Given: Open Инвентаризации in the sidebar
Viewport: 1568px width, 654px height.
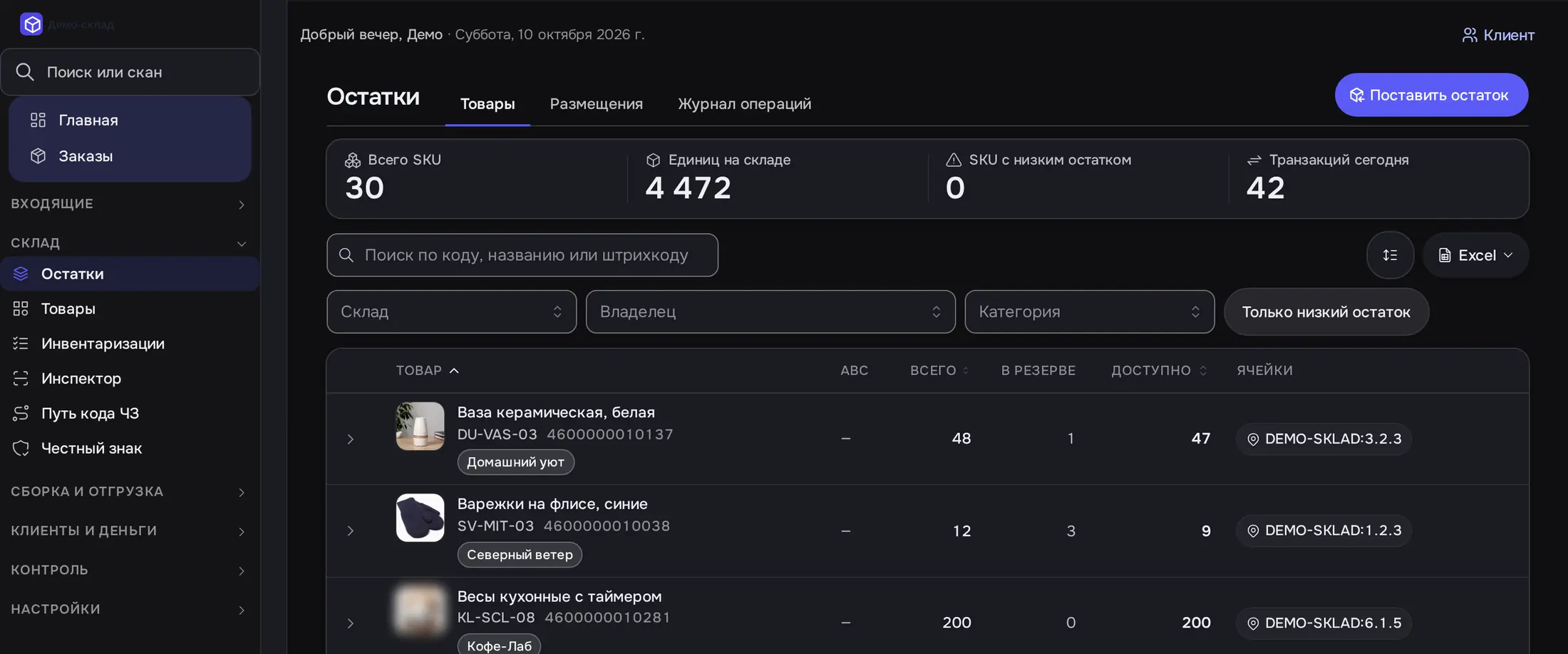Looking at the screenshot, I should [130, 344].
